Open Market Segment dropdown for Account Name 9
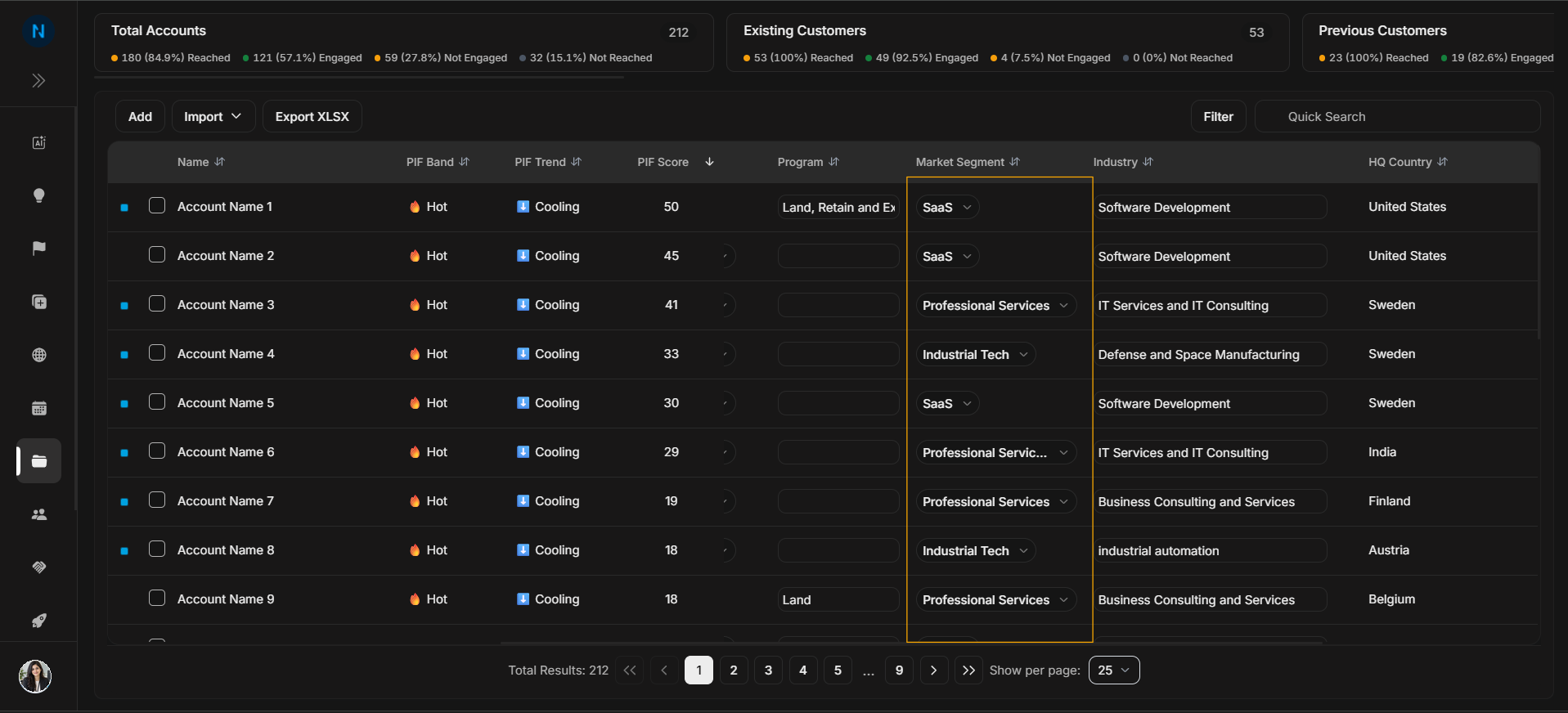Viewport: 1568px width, 713px height. tap(995, 599)
